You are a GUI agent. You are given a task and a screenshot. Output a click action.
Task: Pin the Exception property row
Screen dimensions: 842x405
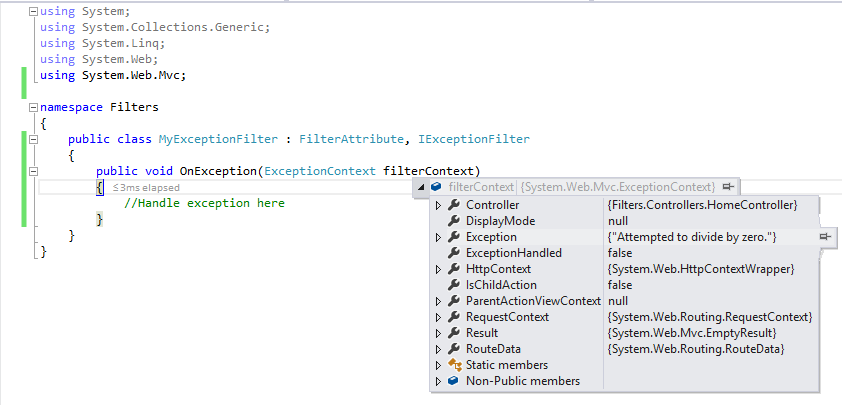(x=825, y=237)
